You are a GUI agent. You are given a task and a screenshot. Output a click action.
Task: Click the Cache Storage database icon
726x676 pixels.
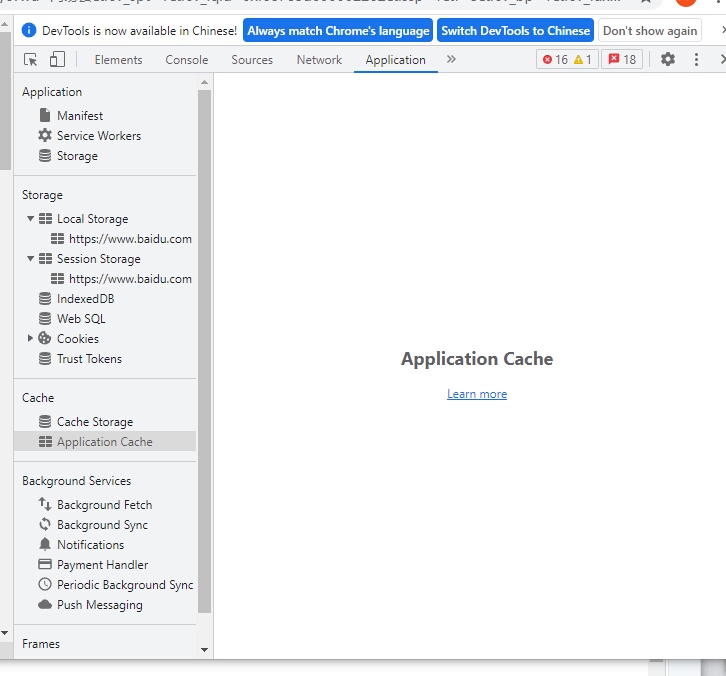(x=45, y=421)
